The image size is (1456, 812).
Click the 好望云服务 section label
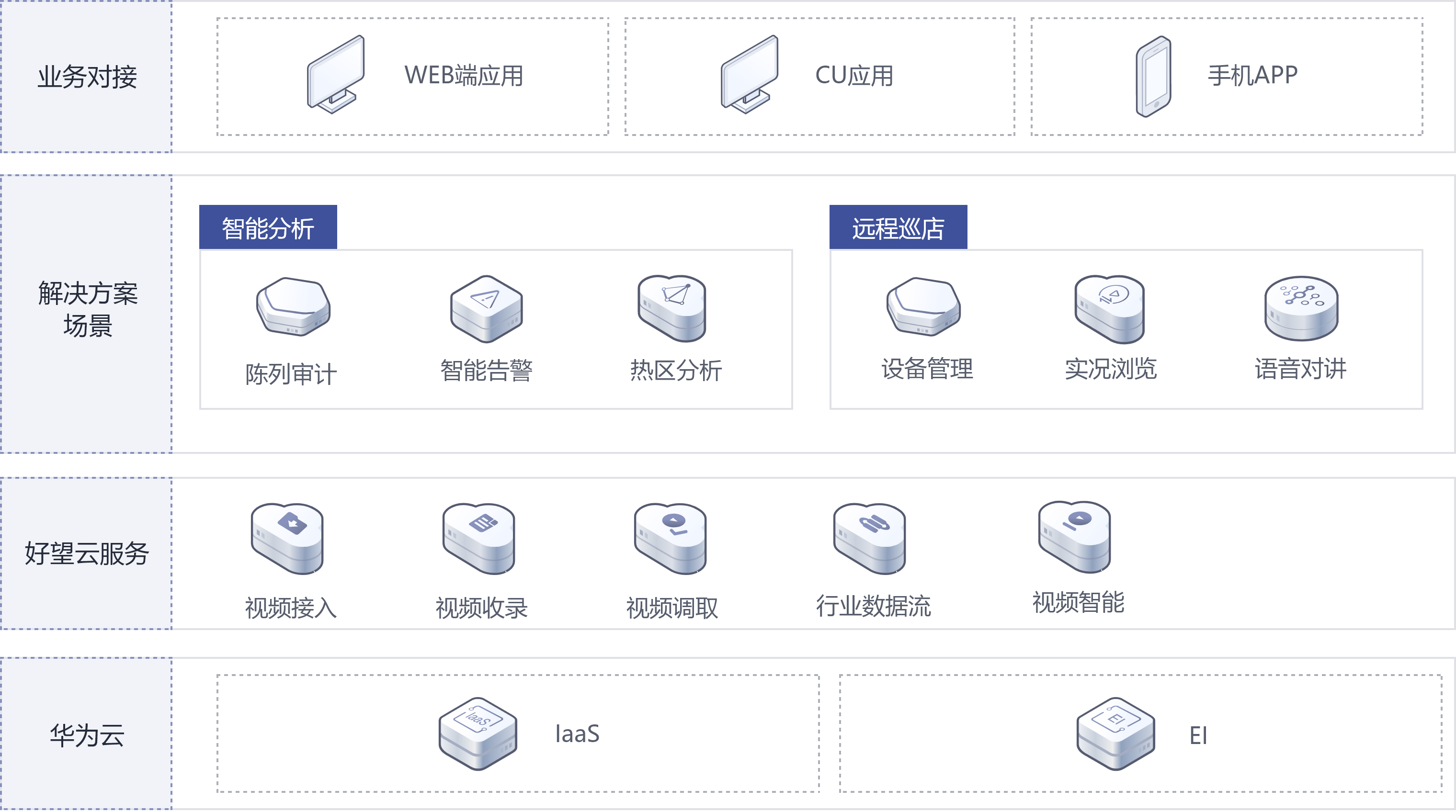click(87, 553)
